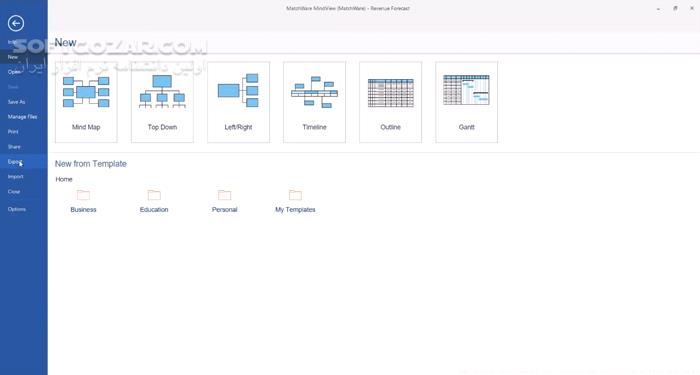Select Save As in sidebar
The width and height of the screenshot is (700, 375).
[x=24, y=102]
